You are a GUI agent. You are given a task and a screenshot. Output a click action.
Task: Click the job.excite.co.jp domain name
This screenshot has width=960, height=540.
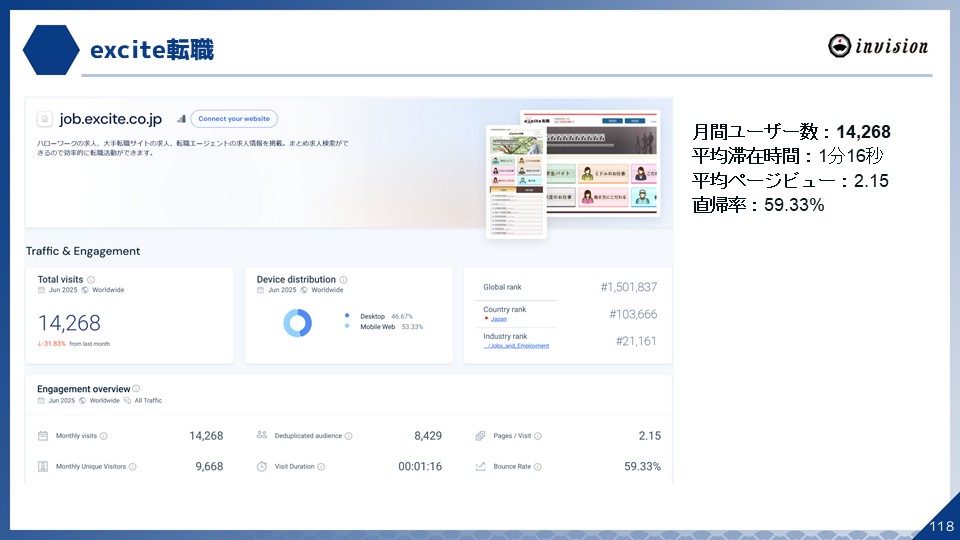pyautogui.click(x=110, y=119)
